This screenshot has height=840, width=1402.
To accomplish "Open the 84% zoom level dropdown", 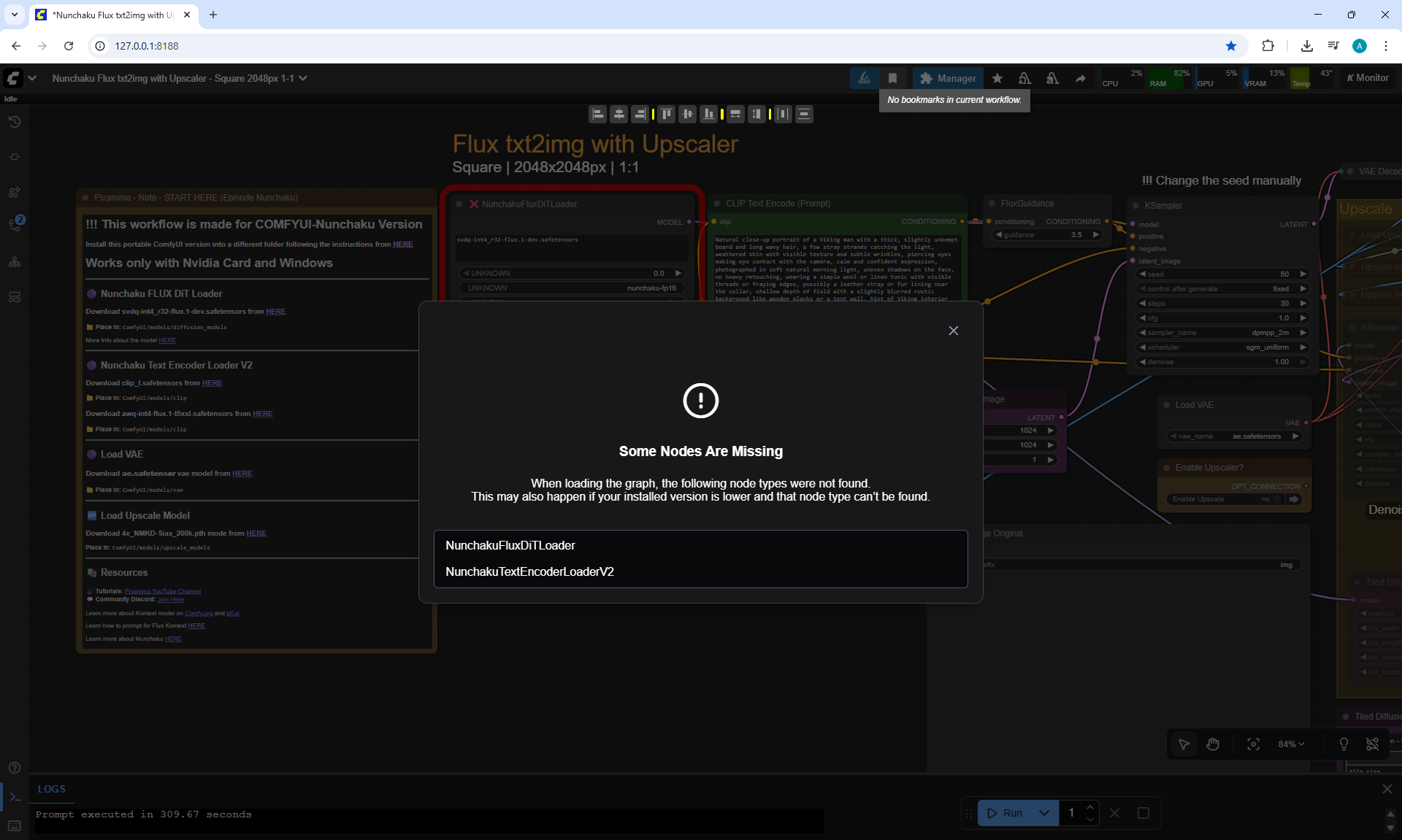I will click(x=1290, y=744).
